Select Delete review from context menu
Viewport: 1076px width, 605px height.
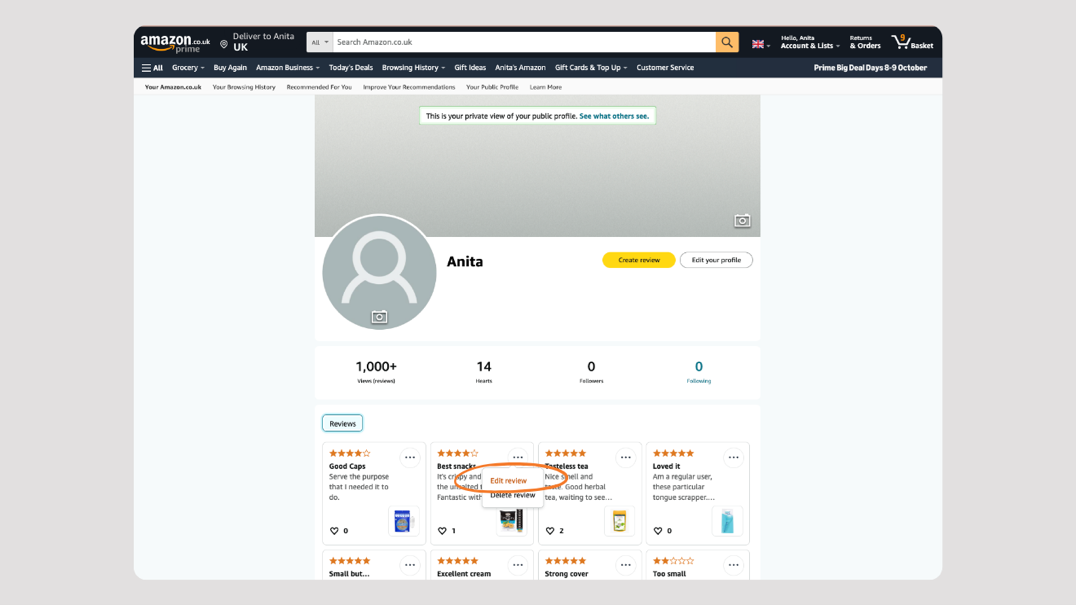pos(513,495)
